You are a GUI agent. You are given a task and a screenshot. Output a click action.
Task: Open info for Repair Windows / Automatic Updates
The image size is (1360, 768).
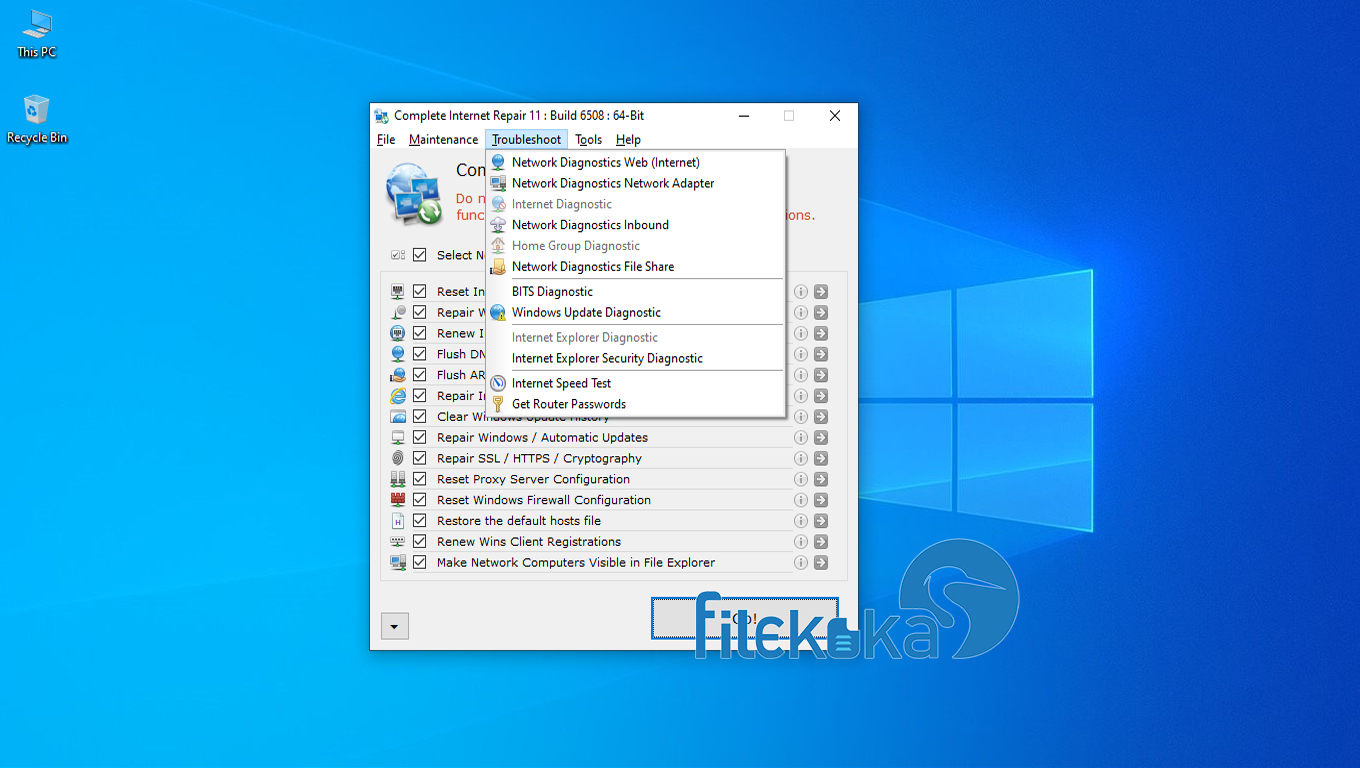(801, 437)
